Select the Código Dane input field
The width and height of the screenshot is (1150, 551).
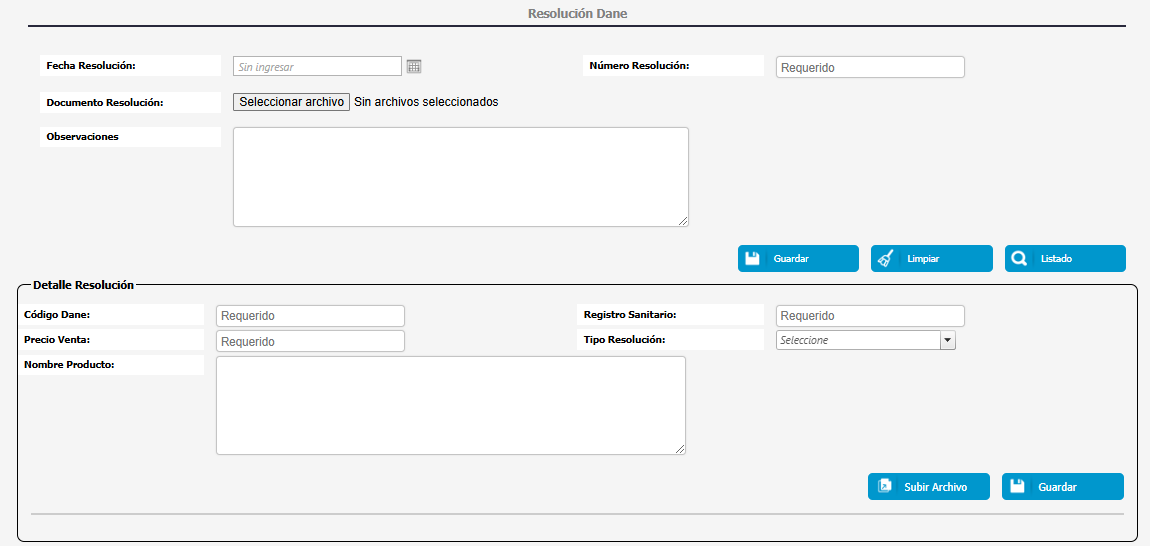(x=310, y=316)
